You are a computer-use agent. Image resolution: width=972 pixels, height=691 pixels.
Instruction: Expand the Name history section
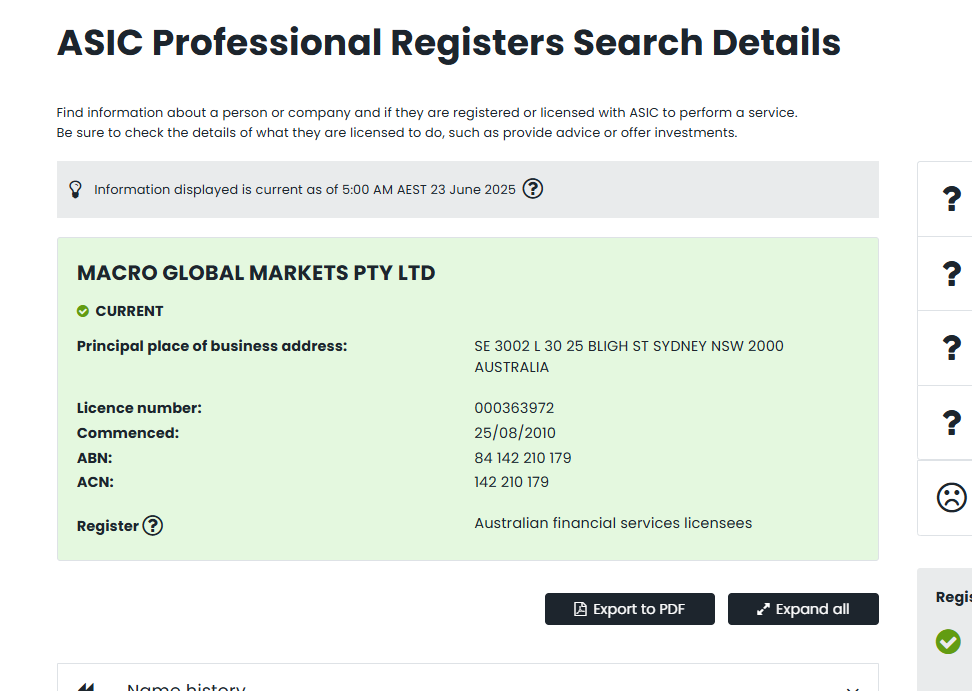tap(186, 686)
